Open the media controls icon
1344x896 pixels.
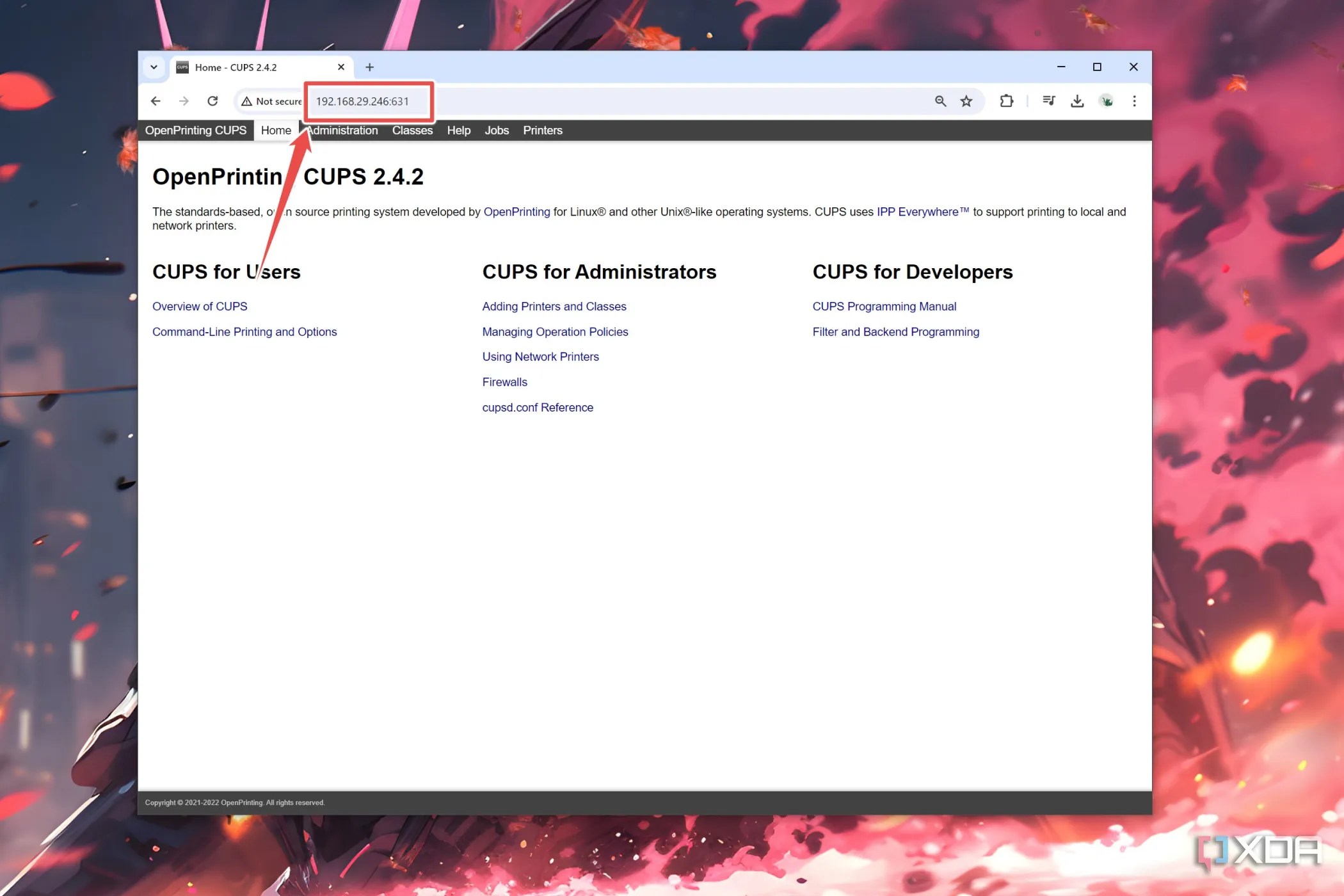(x=1048, y=100)
